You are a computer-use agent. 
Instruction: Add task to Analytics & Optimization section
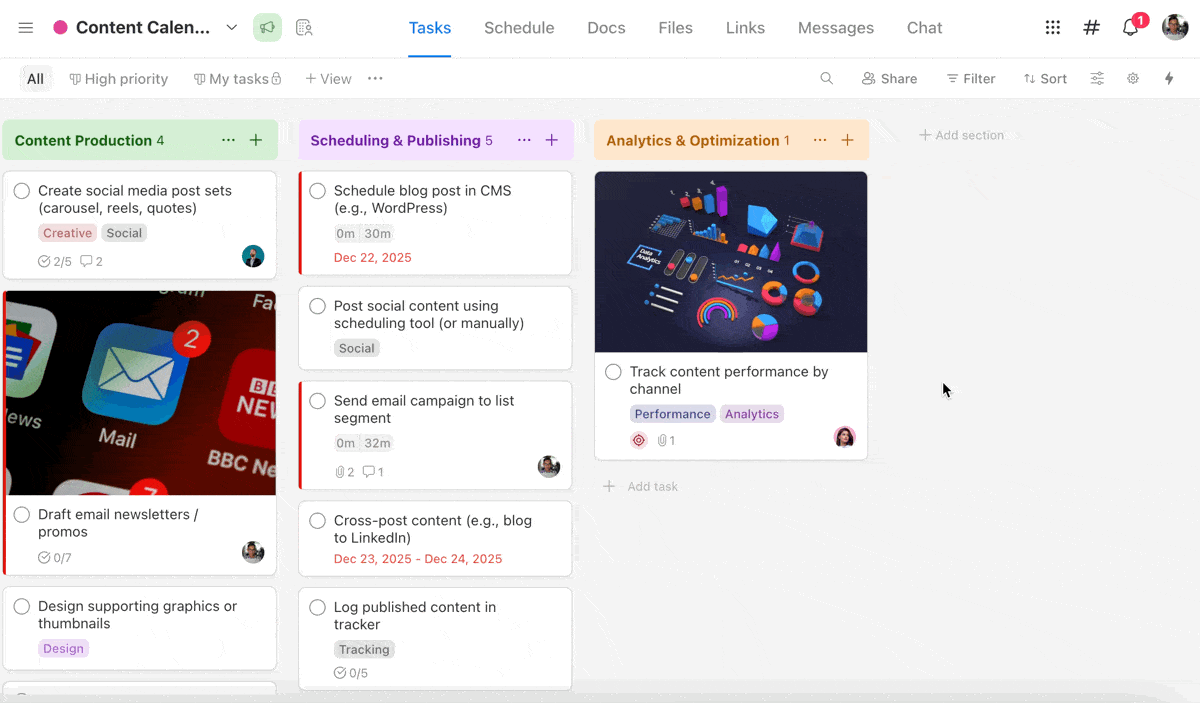847,141
